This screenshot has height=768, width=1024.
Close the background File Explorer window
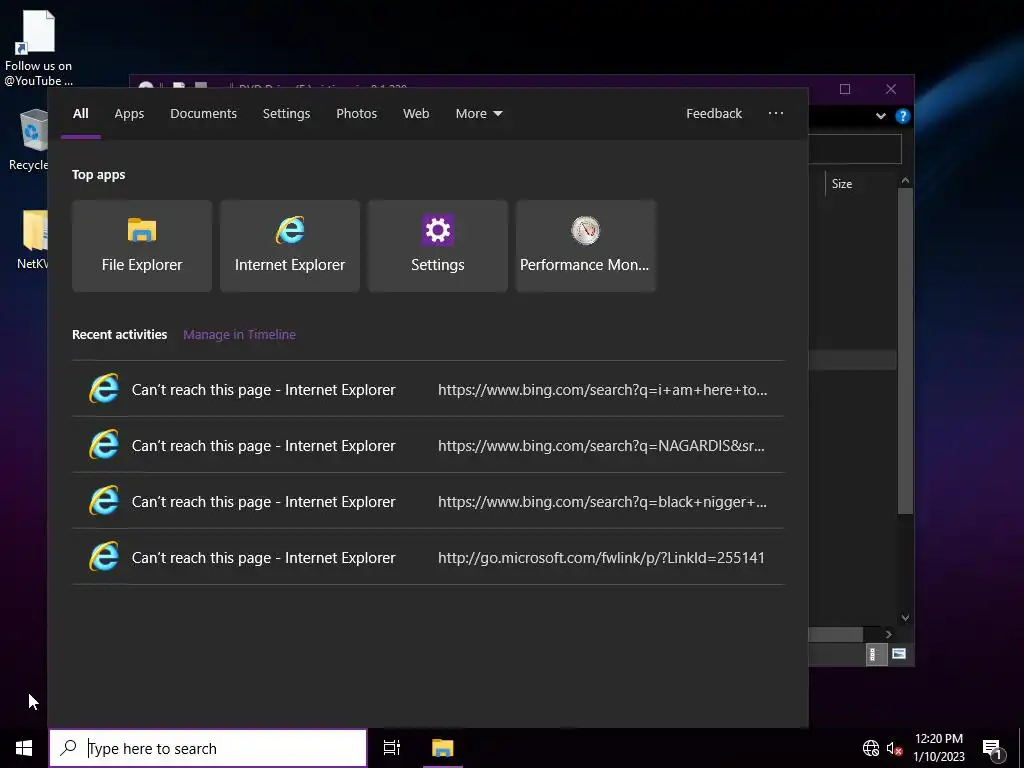tap(891, 89)
